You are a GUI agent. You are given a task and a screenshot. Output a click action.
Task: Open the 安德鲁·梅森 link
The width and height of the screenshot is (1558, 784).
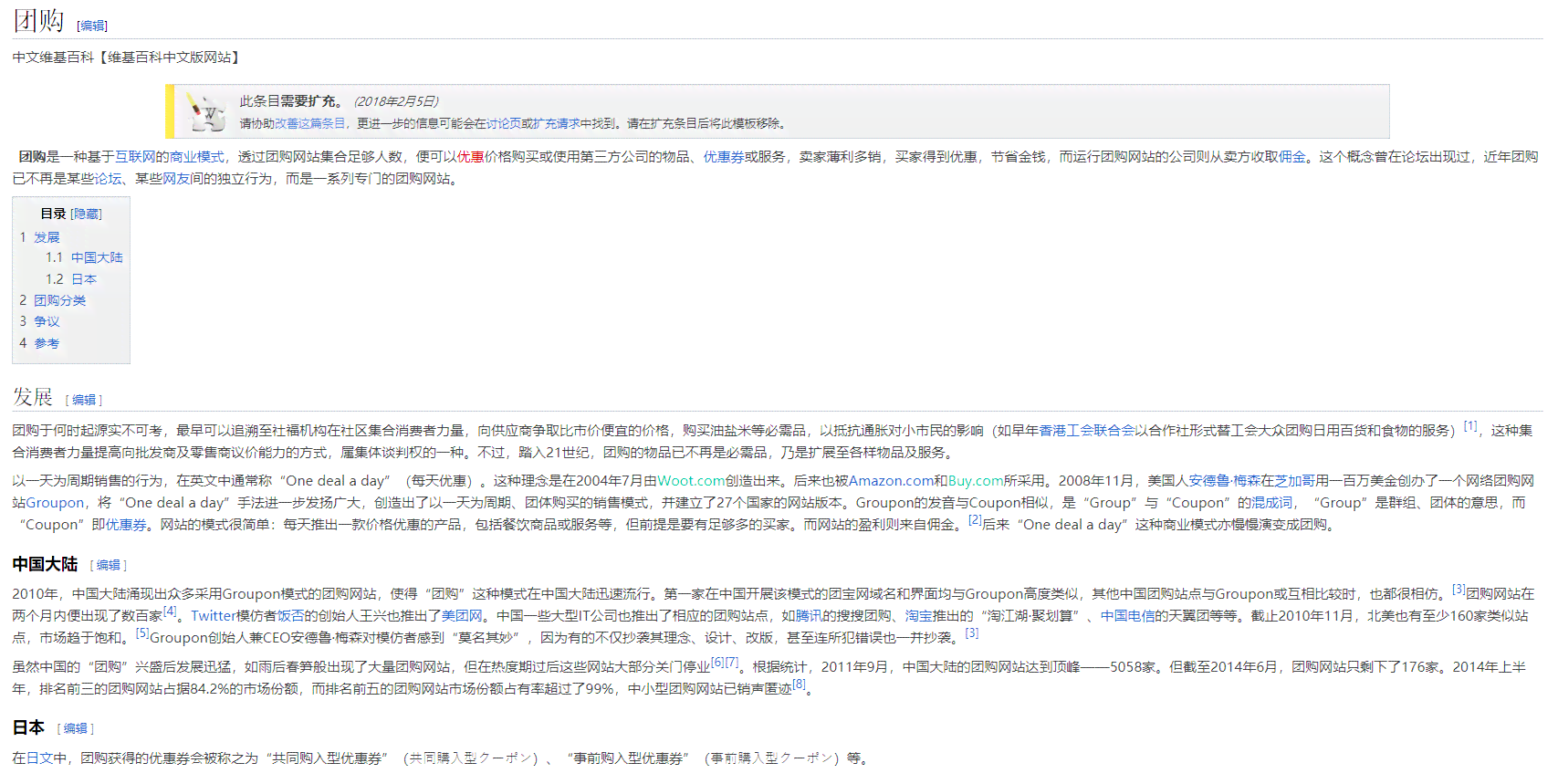(x=1224, y=481)
